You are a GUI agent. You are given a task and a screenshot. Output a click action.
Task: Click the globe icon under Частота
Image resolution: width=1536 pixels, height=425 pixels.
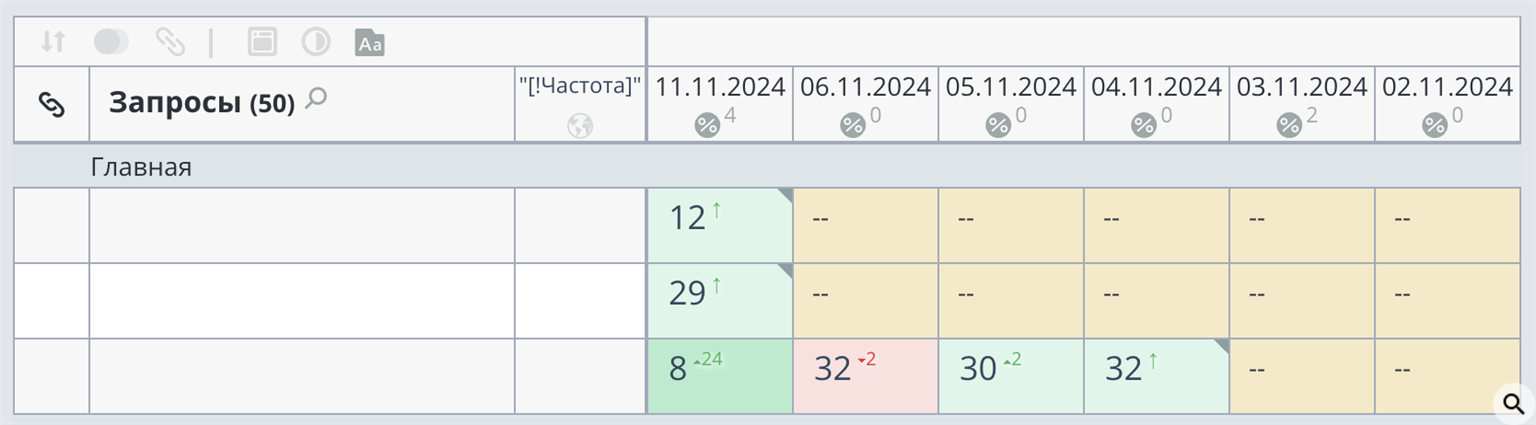(580, 126)
